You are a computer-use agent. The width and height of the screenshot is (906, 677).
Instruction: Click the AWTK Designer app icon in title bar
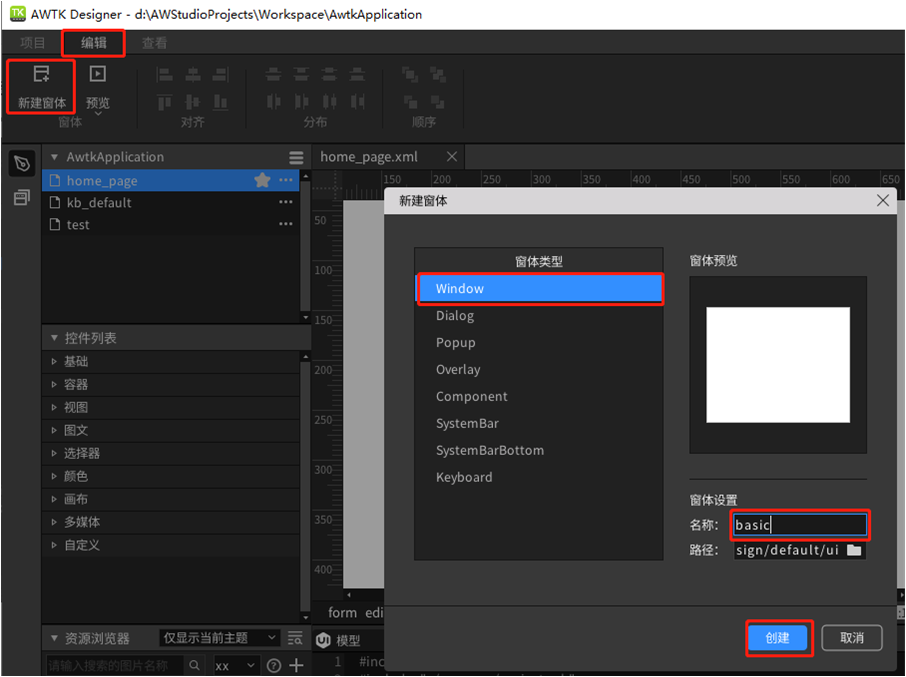(18, 13)
